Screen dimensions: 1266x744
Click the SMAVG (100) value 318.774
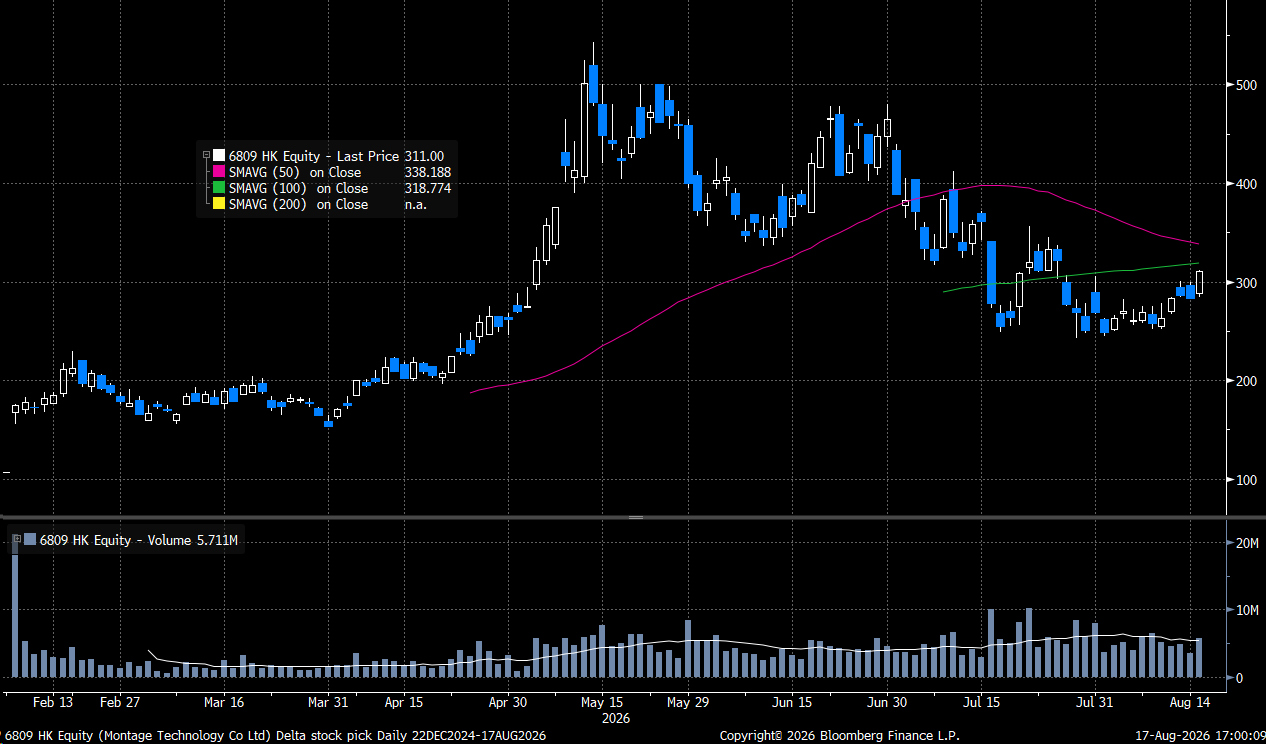[x=427, y=188]
